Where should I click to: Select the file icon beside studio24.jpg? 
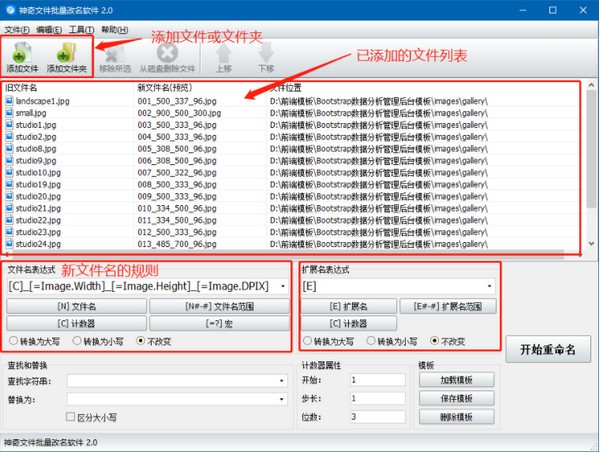pyautogui.click(x=10, y=244)
